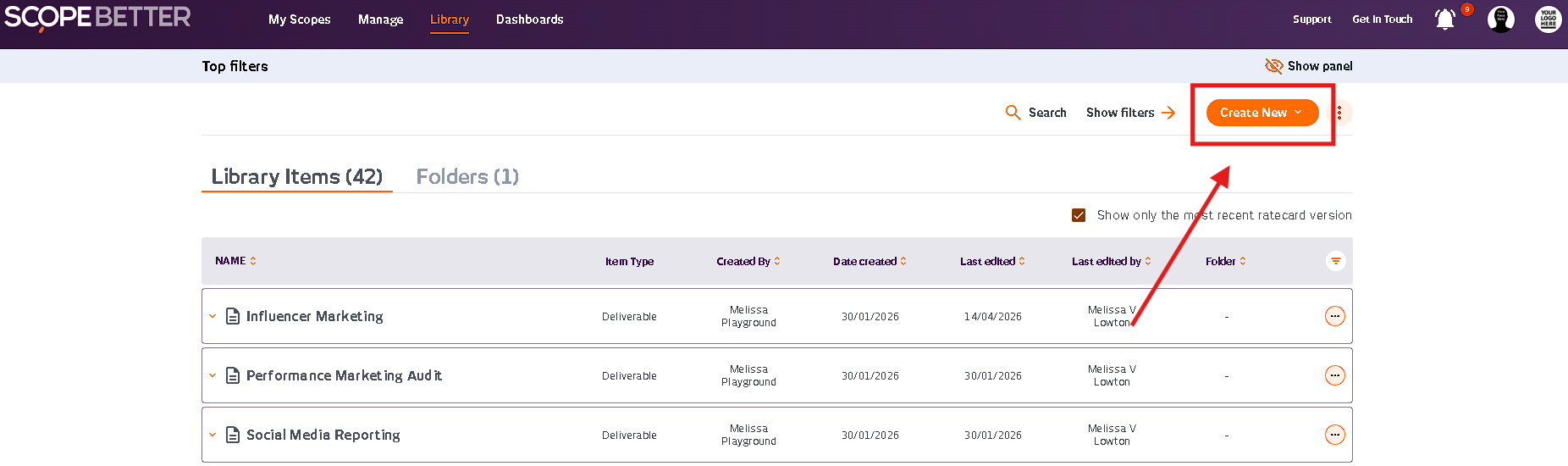
Task: Open actions menu for Influencer Marketing
Action: coord(1334,316)
